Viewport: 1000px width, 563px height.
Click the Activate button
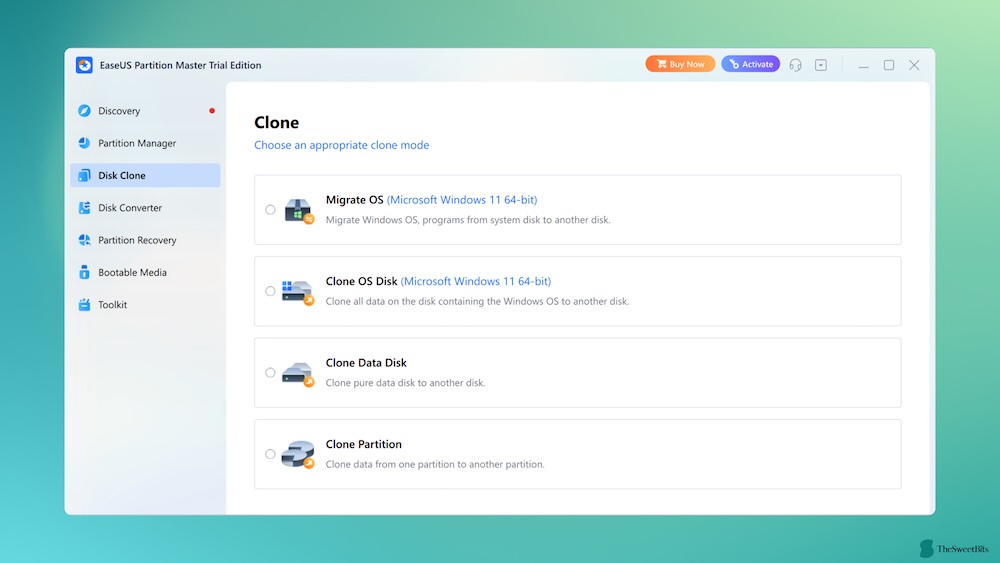click(751, 64)
